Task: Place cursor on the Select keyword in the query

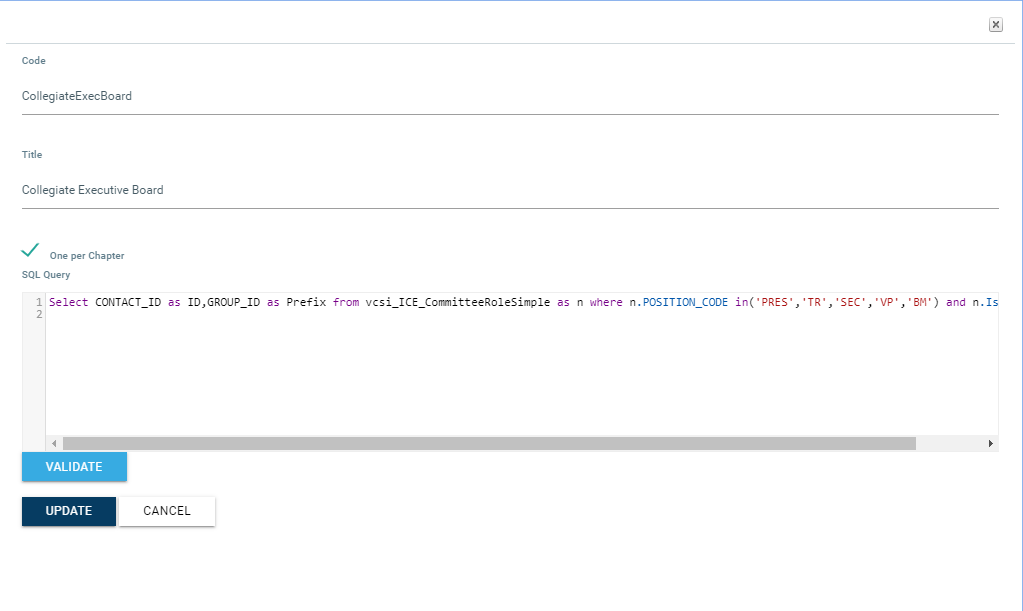Action: [68, 302]
